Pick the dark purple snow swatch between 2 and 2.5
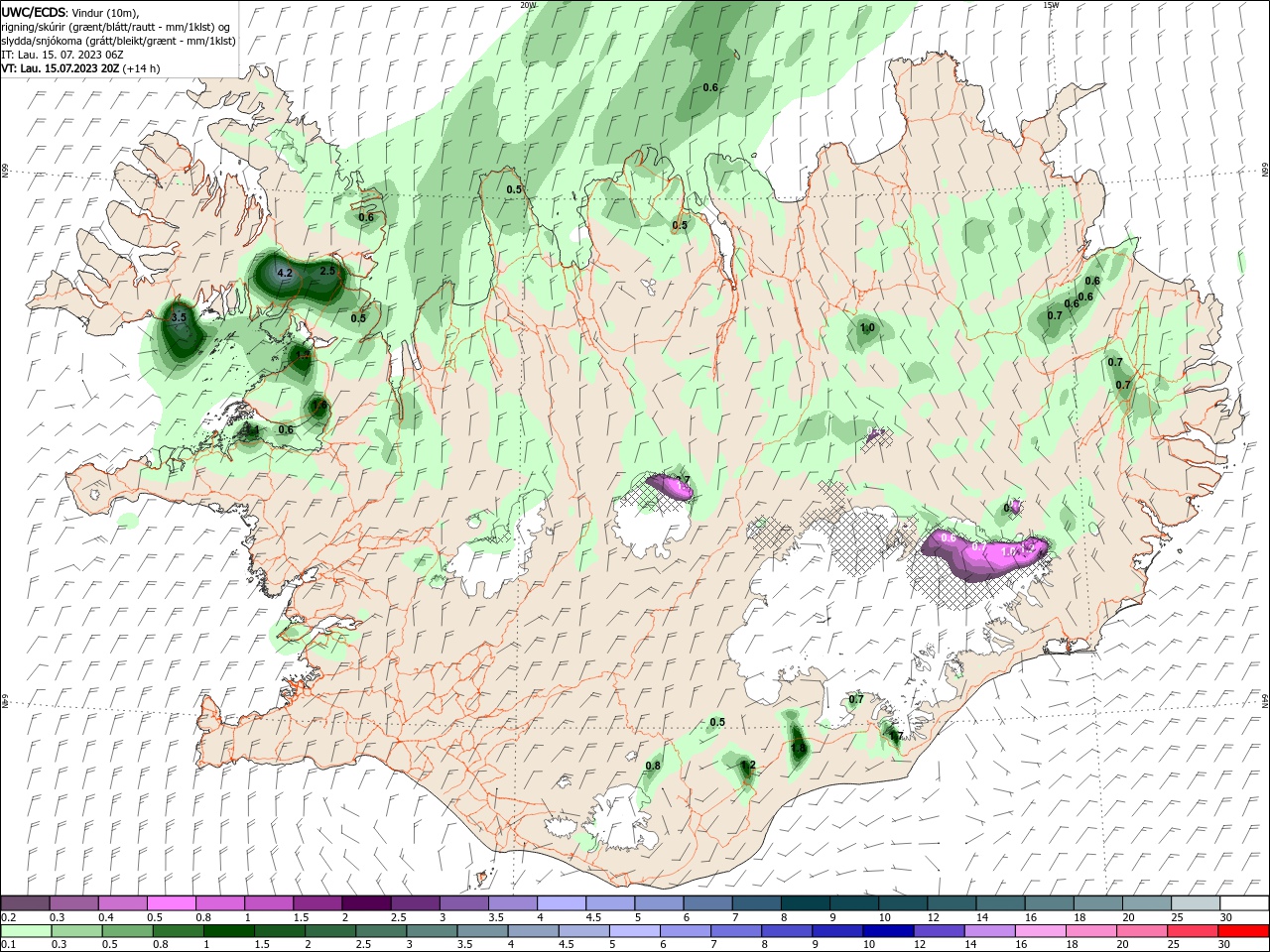Screen dimensions: 1270x952 click(x=365, y=903)
